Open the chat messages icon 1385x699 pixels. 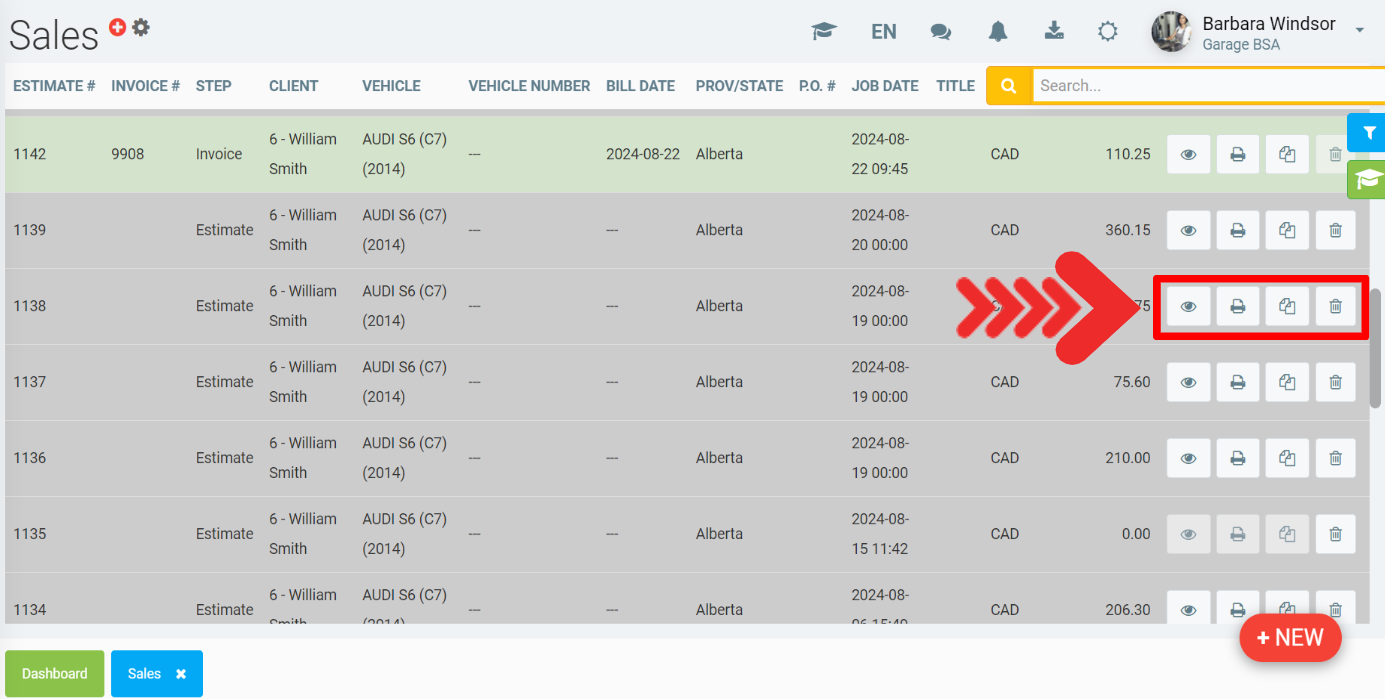coord(940,32)
